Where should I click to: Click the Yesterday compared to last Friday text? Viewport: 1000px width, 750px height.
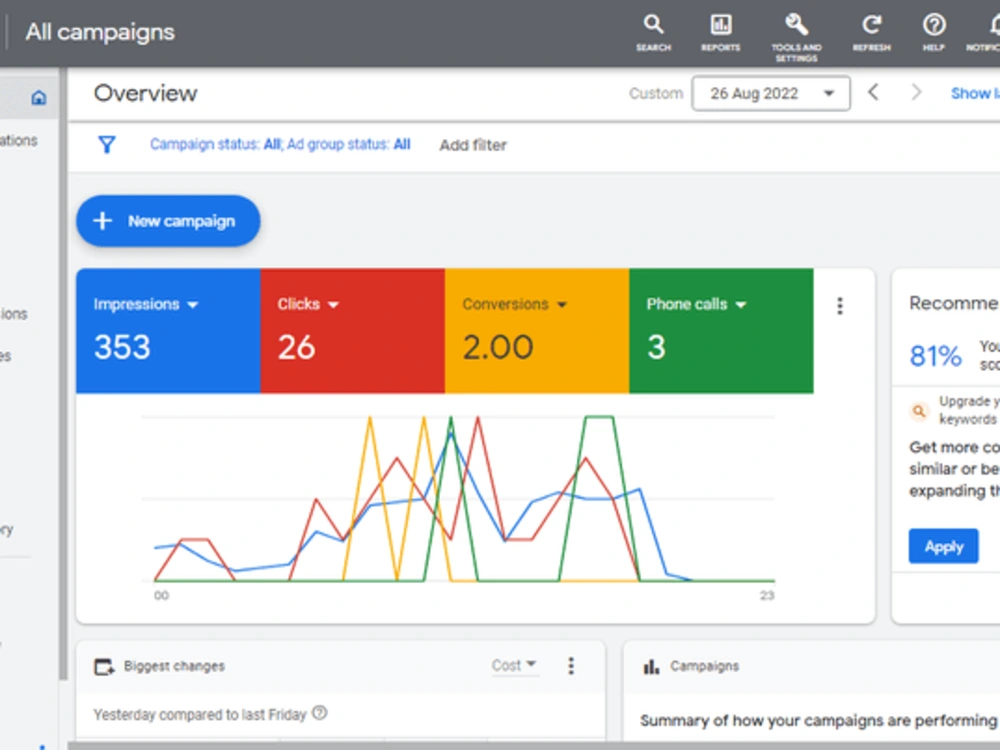point(200,714)
